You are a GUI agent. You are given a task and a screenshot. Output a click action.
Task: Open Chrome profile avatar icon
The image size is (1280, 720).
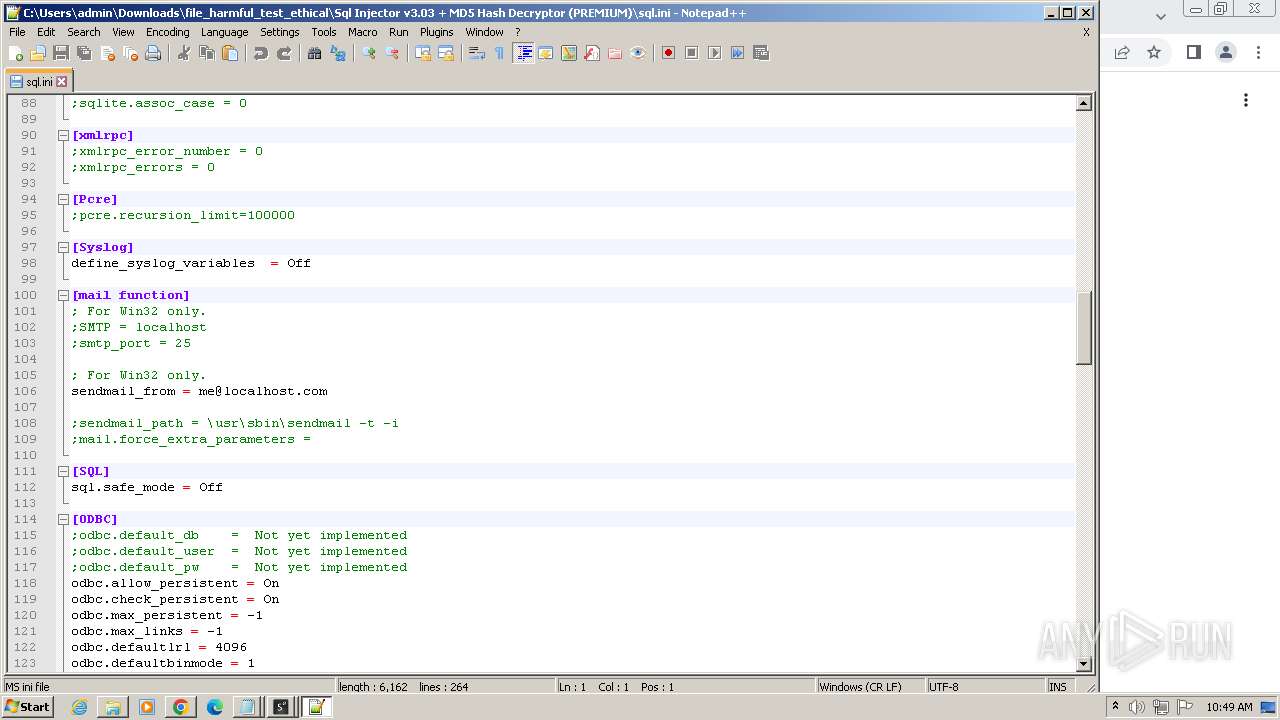click(x=1226, y=52)
